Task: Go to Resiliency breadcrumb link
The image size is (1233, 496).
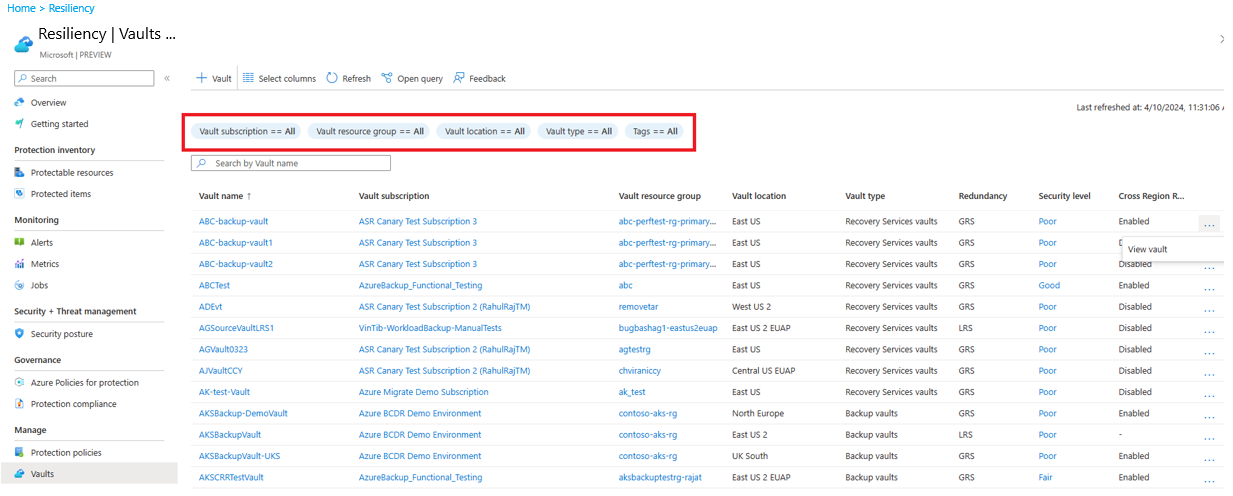Action: (x=71, y=8)
